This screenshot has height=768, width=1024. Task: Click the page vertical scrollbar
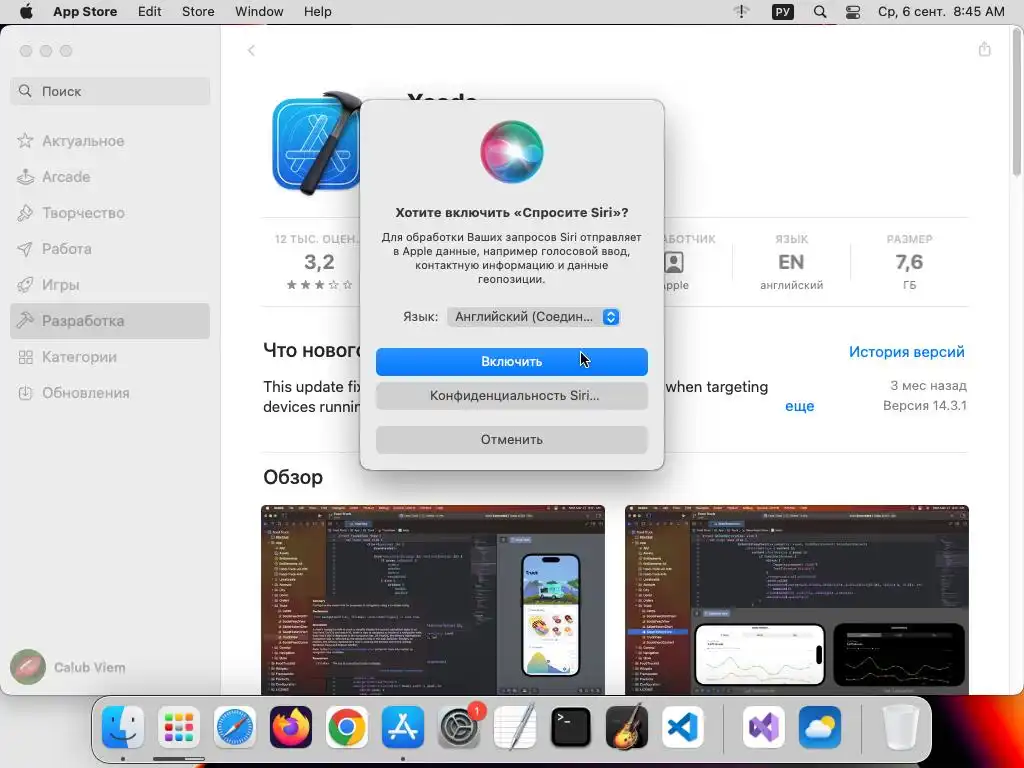pyautogui.click(x=1016, y=104)
